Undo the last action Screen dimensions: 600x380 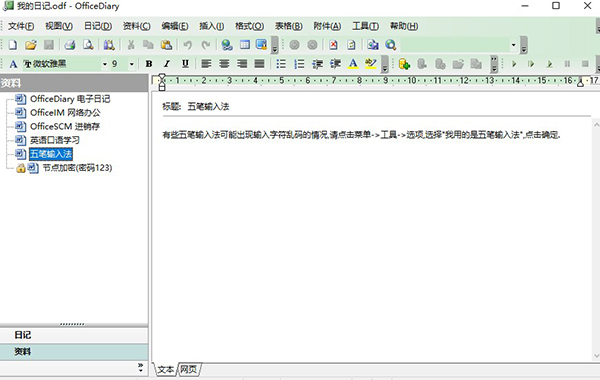pyautogui.click(x=188, y=45)
